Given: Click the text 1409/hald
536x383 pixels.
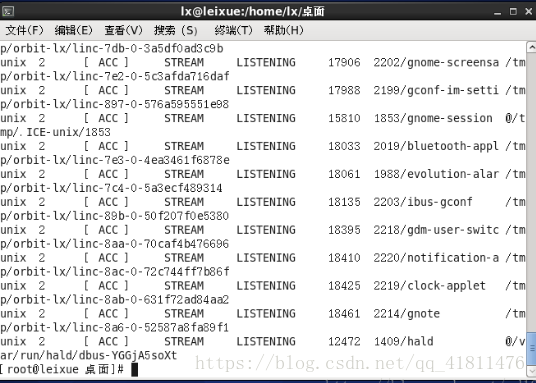Looking at the screenshot, I should 403,342.
